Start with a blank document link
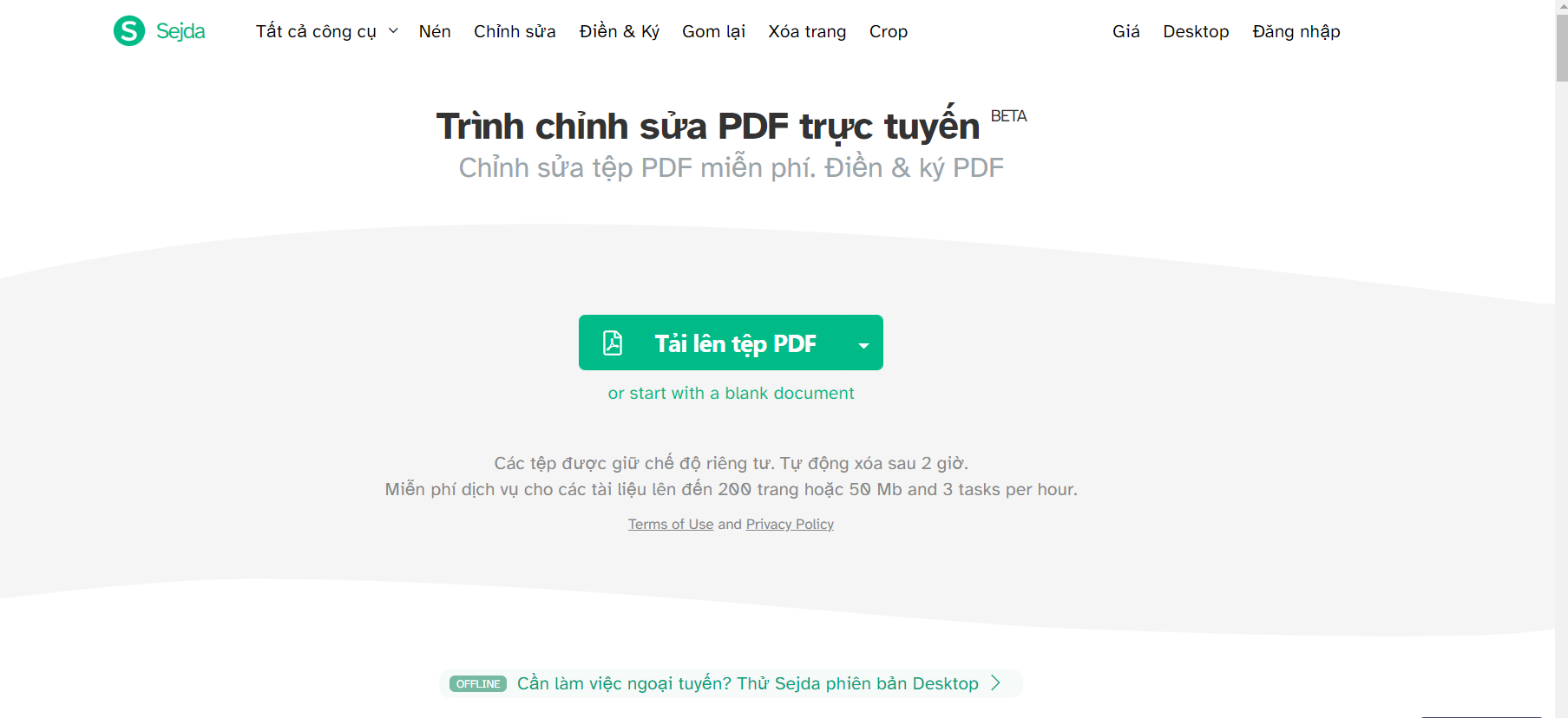Screen dimensions: 1568x718 731,393
